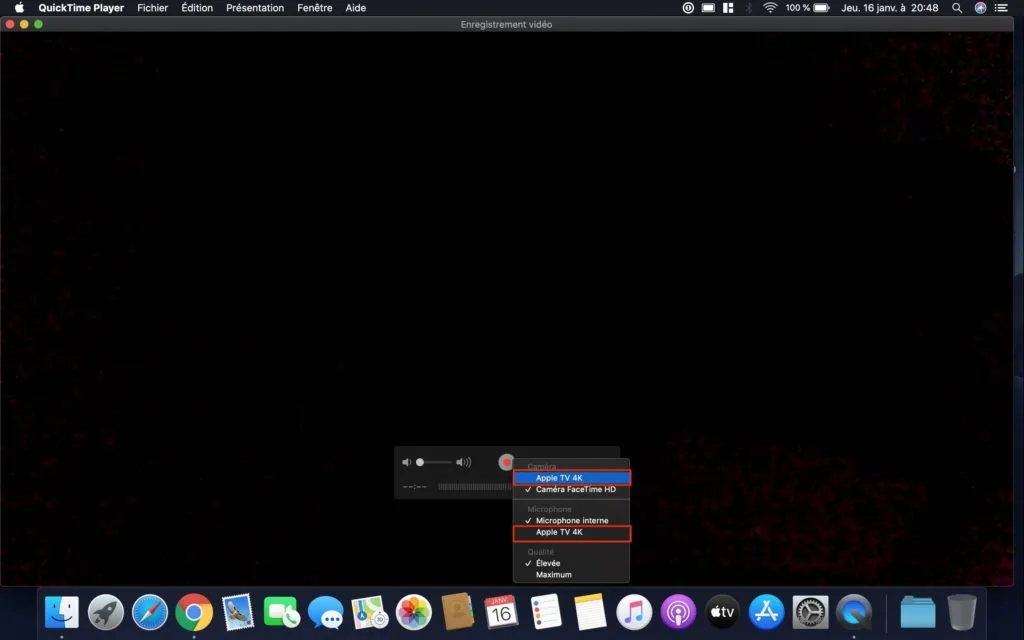Select Apple TV 4K under Microphone section
Screen dimensions: 1024x640
tap(571, 532)
